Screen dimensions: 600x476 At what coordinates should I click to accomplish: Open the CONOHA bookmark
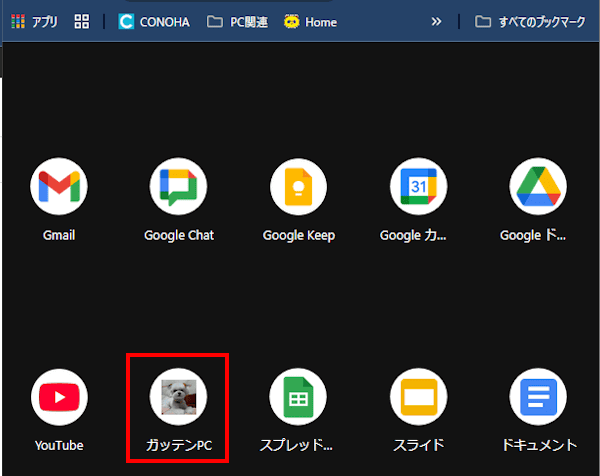tap(154, 22)
